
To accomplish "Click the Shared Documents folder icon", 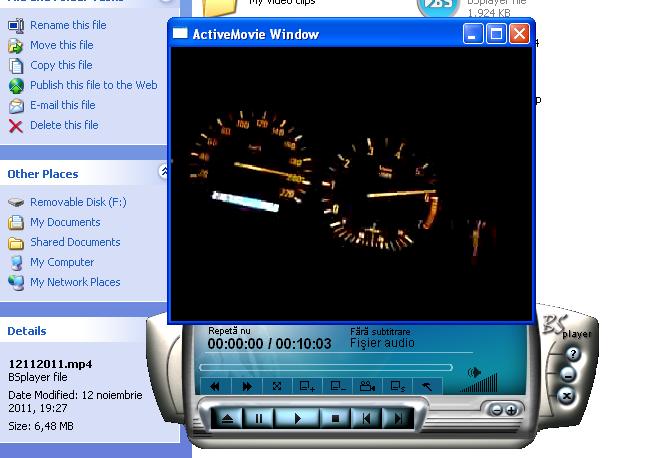I will point(16,243).
